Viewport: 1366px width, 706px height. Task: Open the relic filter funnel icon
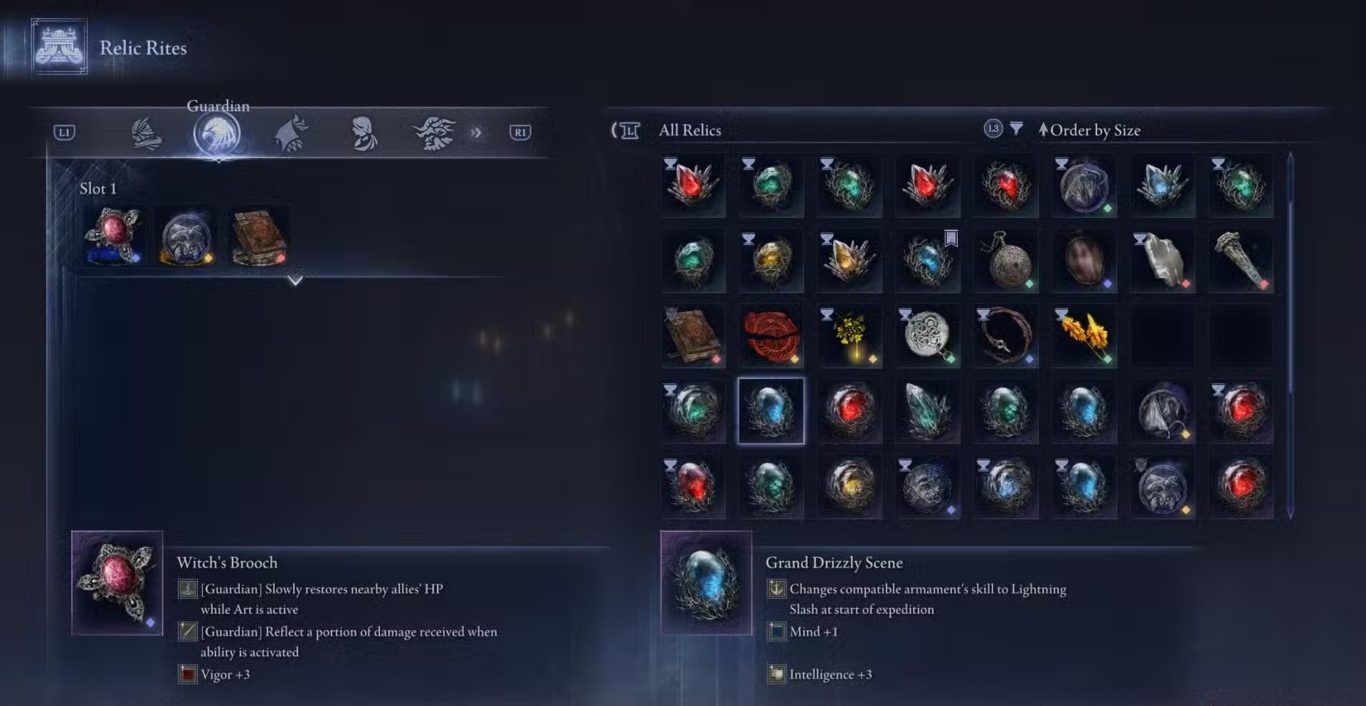1016,129
